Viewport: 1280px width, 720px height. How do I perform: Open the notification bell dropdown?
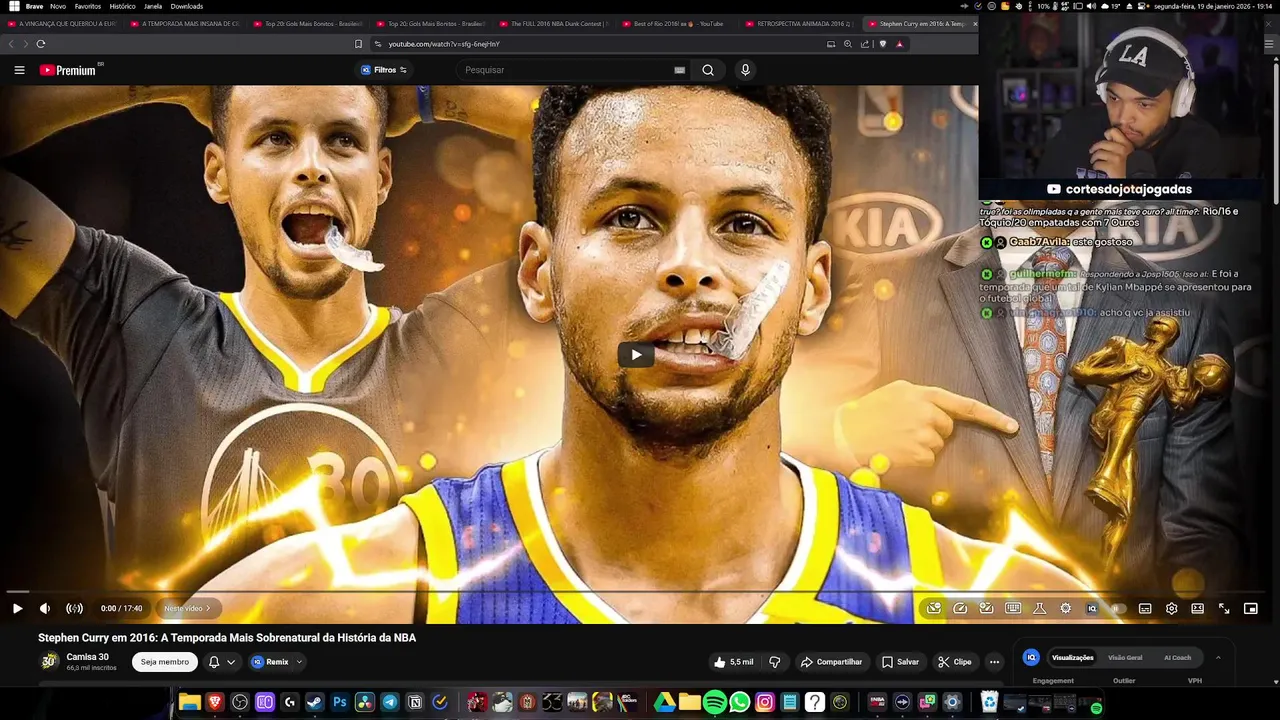(222, 662)
